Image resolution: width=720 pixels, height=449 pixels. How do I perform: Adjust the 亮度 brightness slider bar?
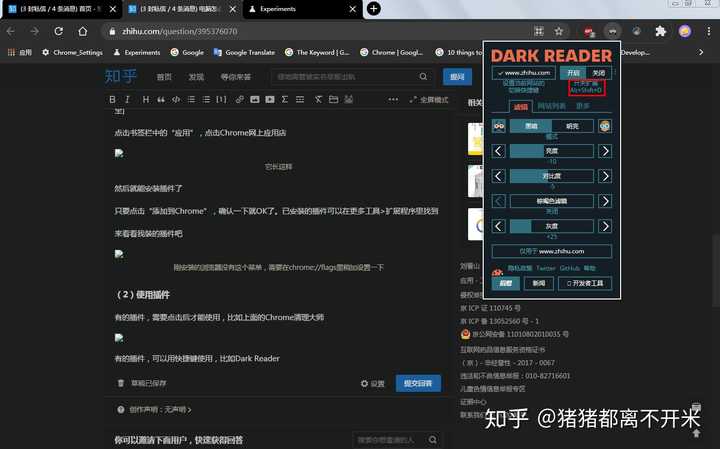point(551,151)
